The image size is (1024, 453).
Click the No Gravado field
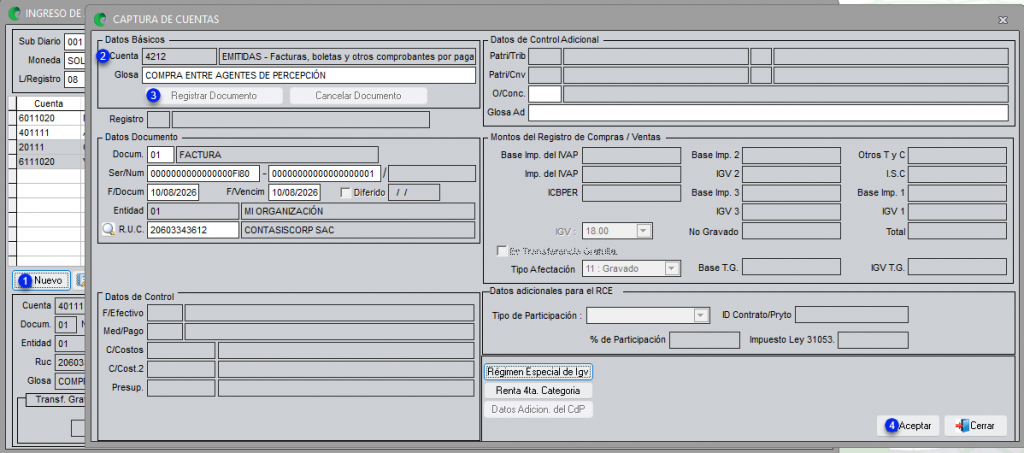point(791,231)
